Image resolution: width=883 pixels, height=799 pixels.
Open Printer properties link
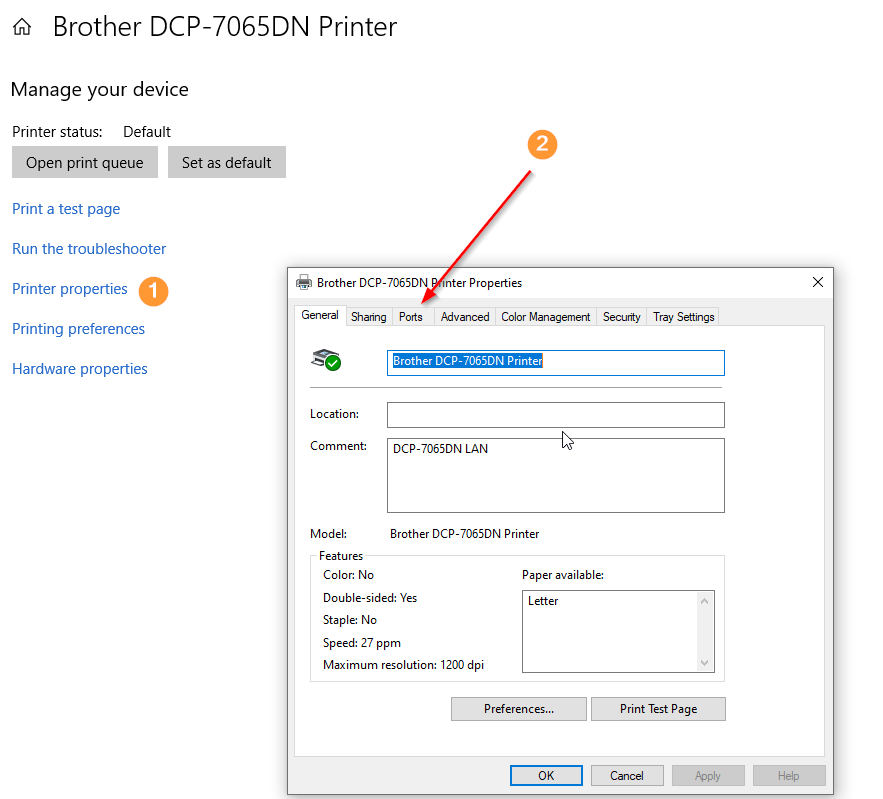pos(70,289)
